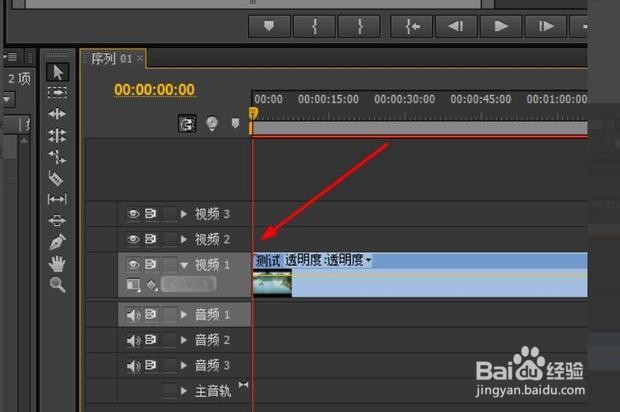This screenshot has width=620, height=412.
Task: Click the master track meter icon beside 主音轨
Action: point(244,384)
